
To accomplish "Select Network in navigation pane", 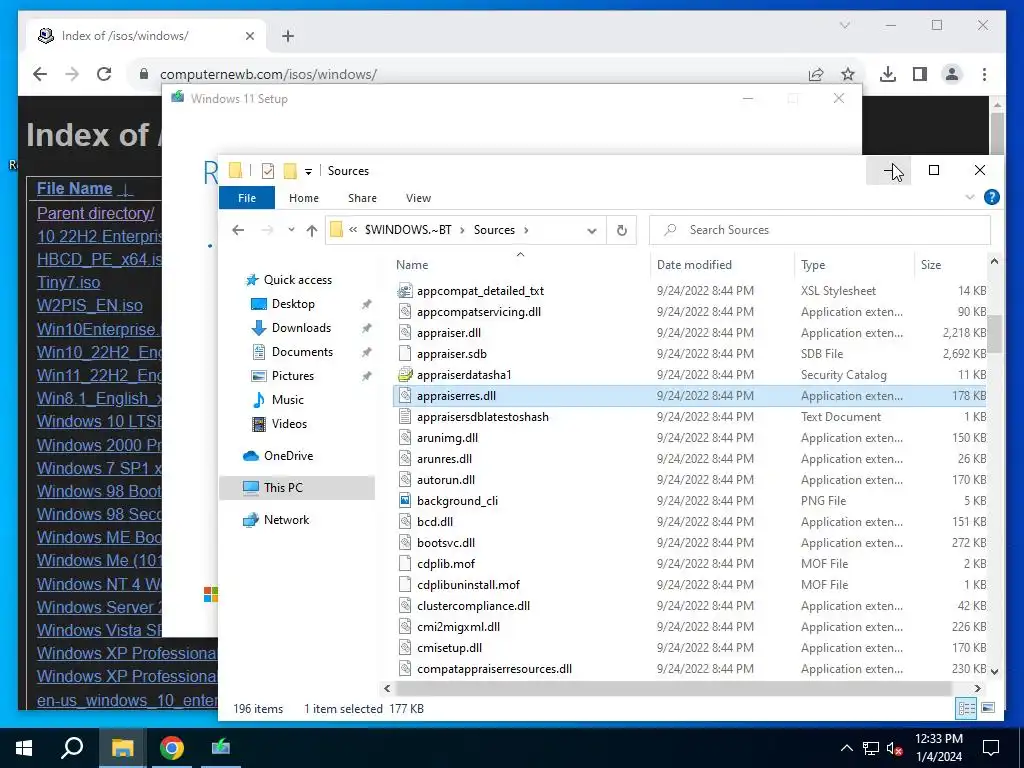I will (286, 520).
